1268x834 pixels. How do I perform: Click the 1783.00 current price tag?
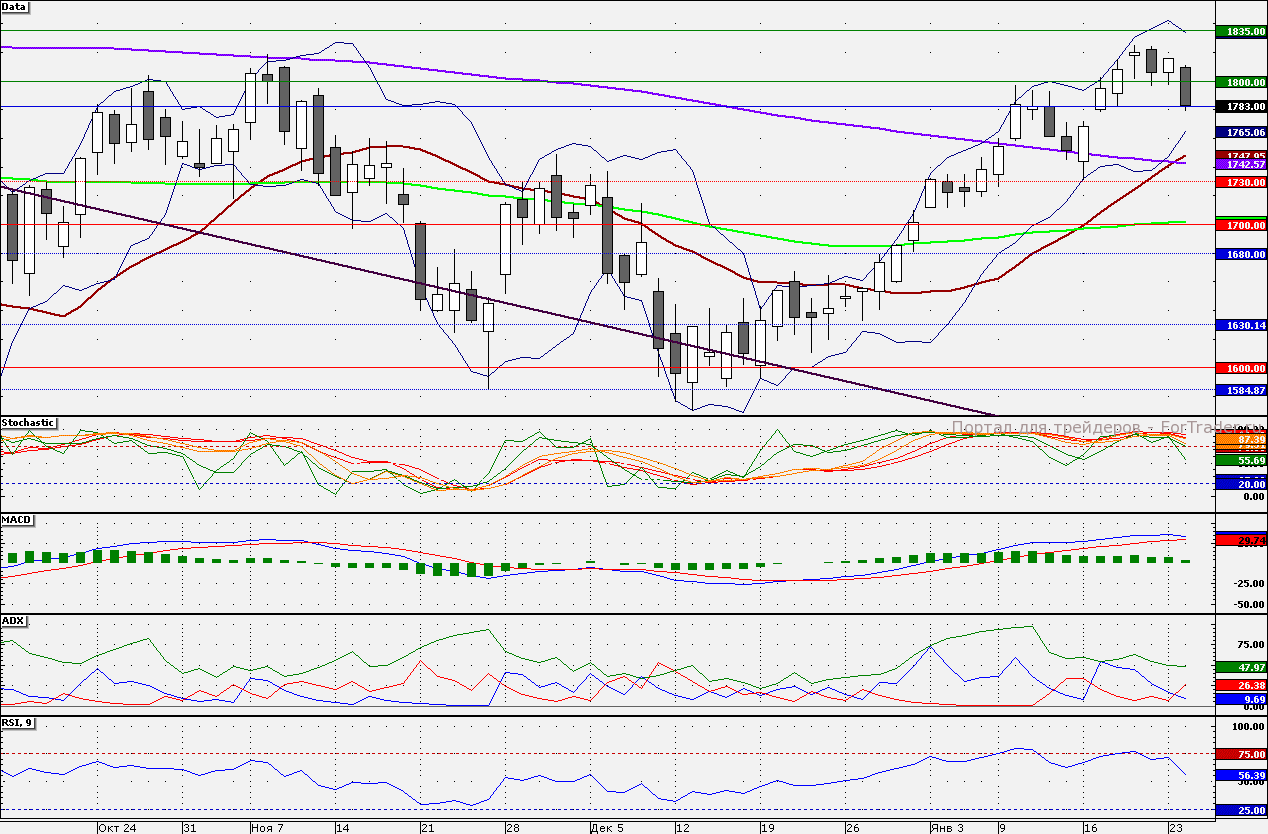(x=1241, y=106)
